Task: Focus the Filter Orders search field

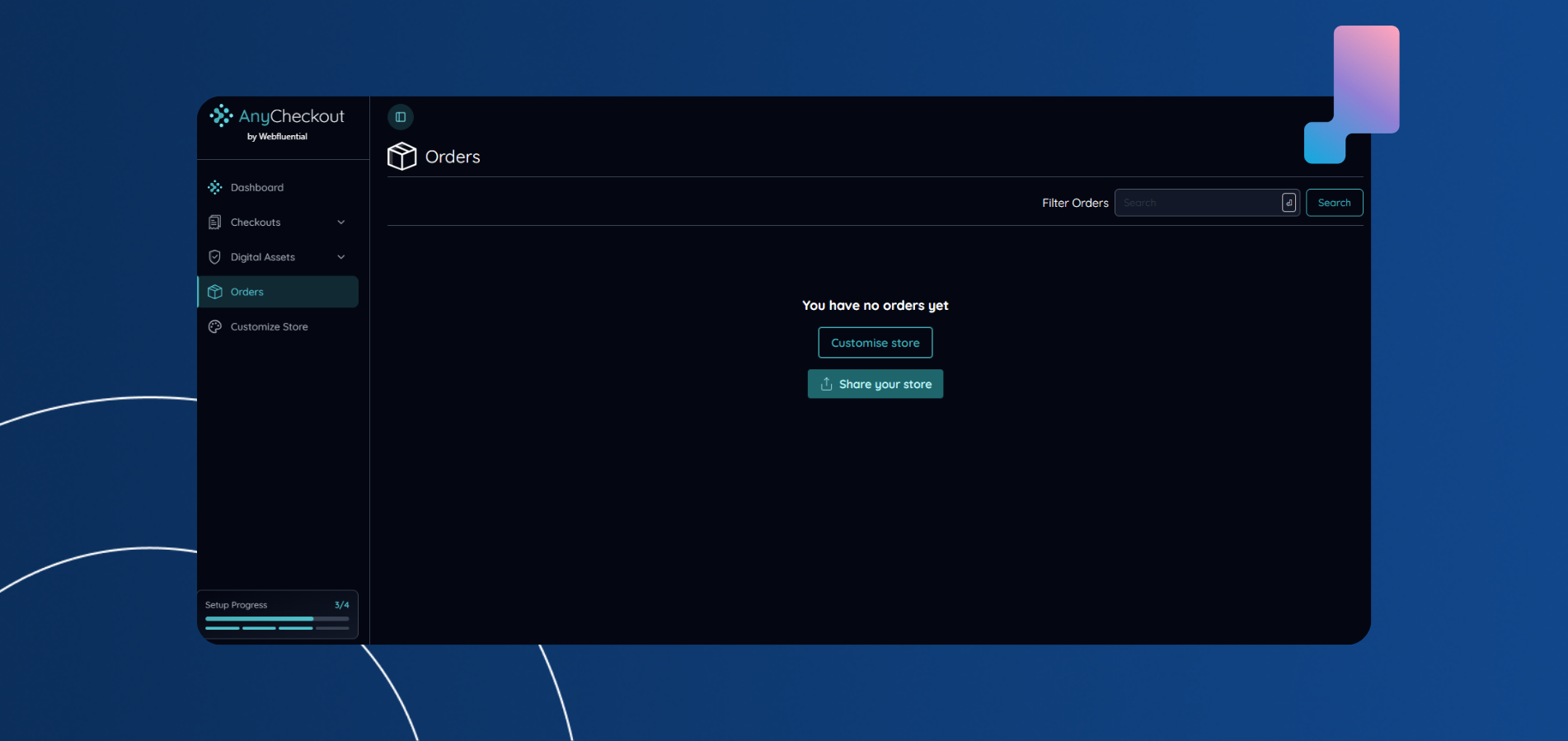Action: tap(1198, 203)
